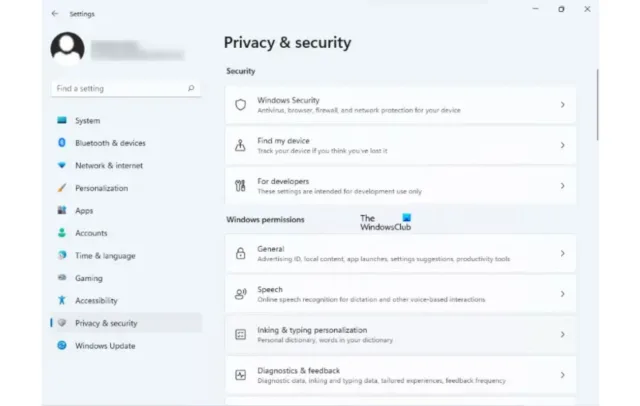Click the Windows Security shield icon
This screenshot has width=640, height=406.
240,105
